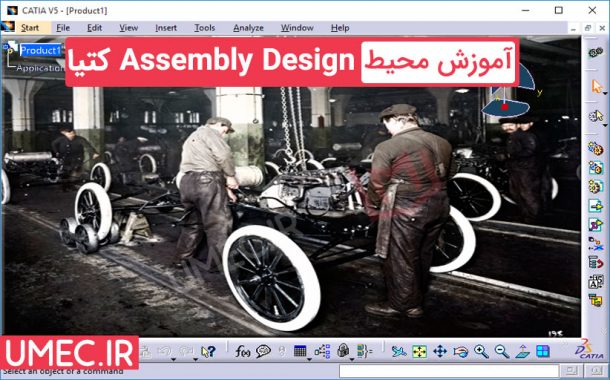This screenshot has height=380, width=610.
Task: Close the Product1 document window
Action: pos(602,28)
